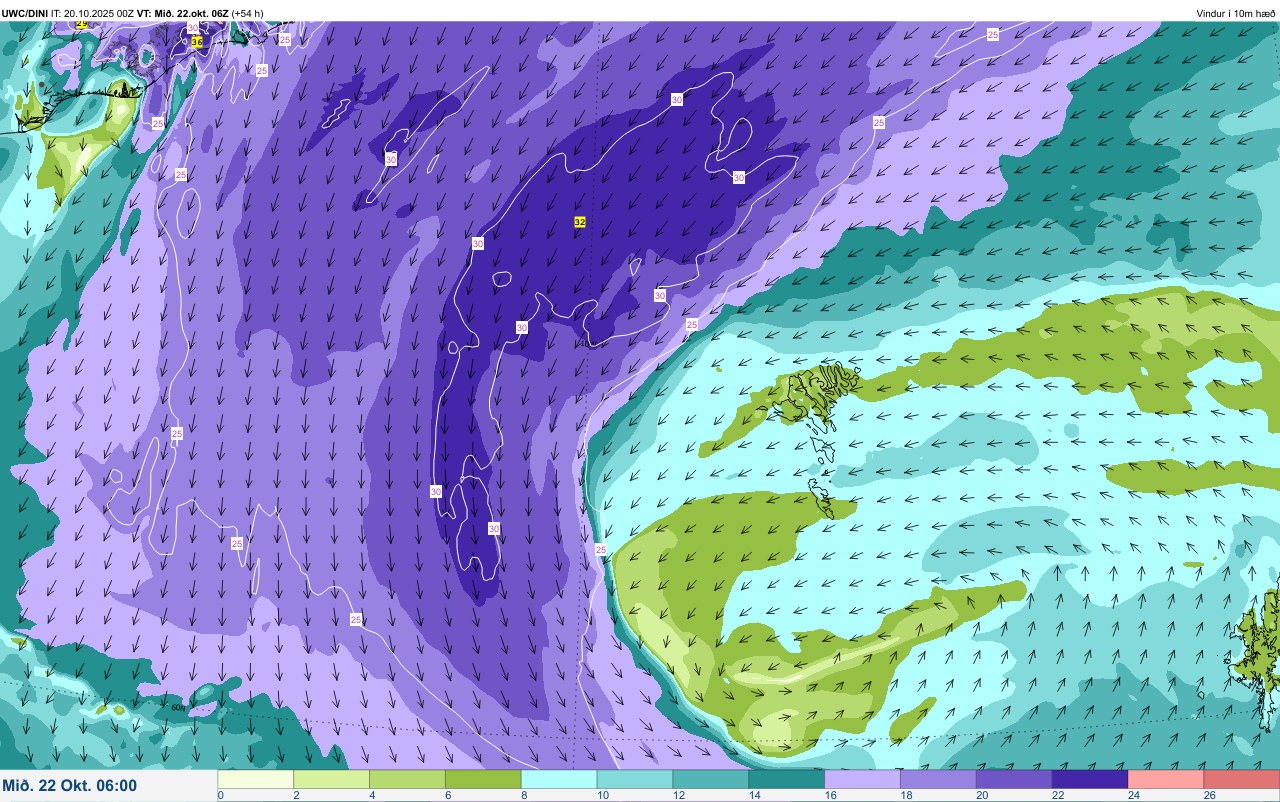Click the dark teal 14–16 legend swatch
The height and width of the screenshot is (802, 1280).
[x=787, y=779]
